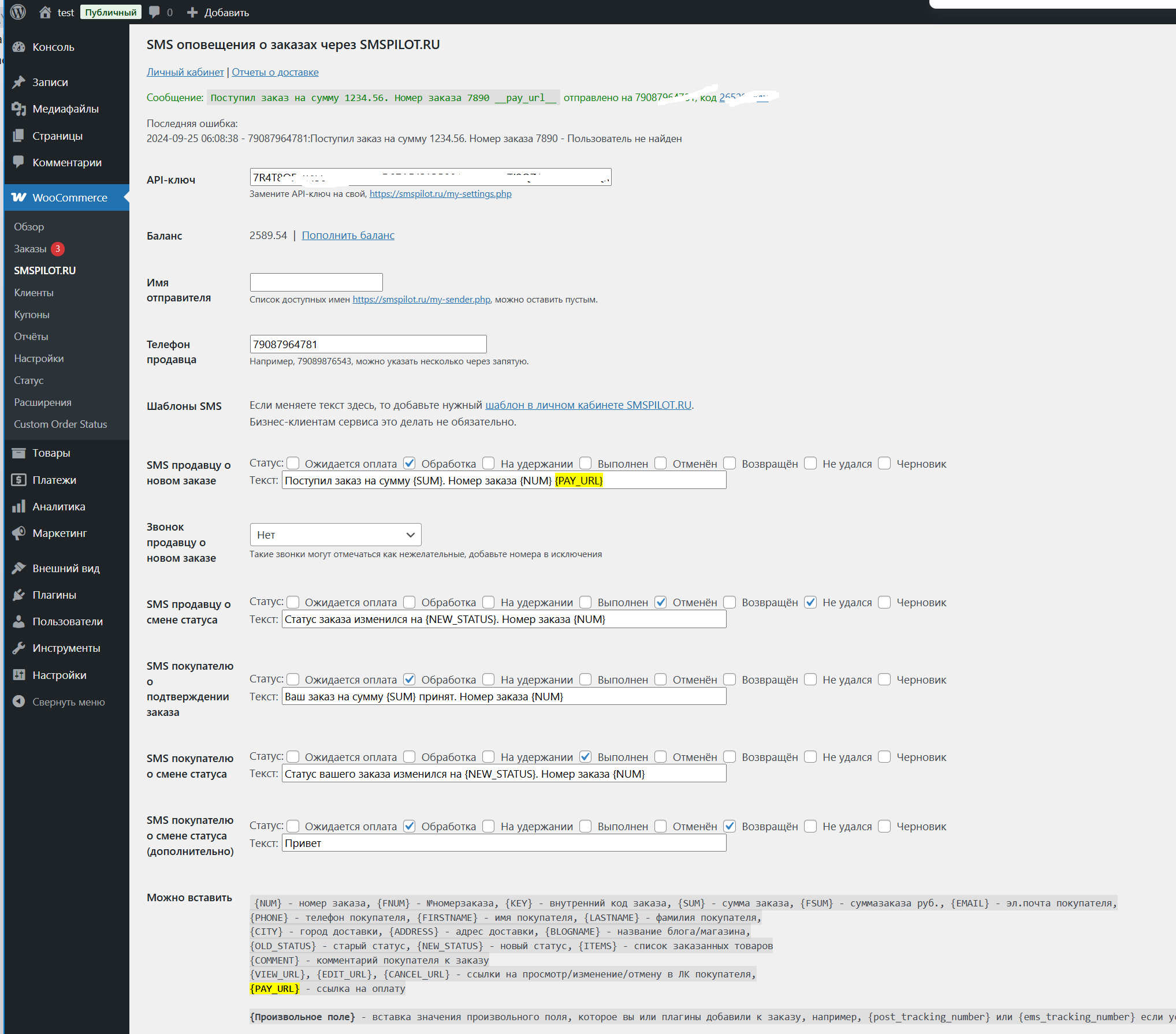1176x1034 pixels.
Task: Open Заказы submenu item with badge 3
Action: tap(30, 249)
